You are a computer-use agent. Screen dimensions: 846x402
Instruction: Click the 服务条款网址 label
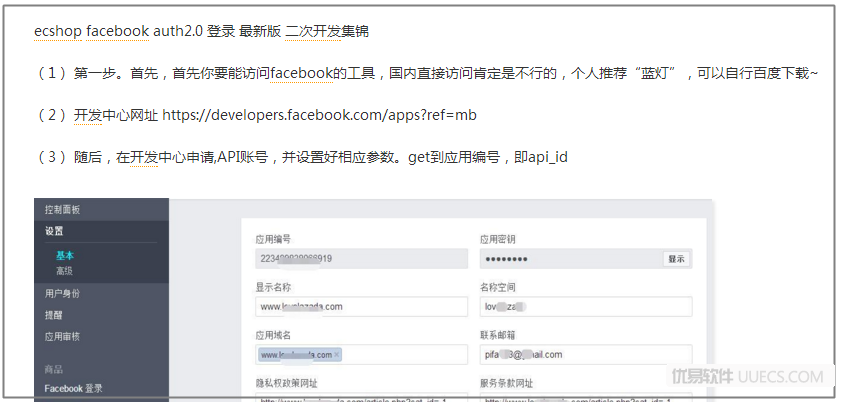[507, 384]
